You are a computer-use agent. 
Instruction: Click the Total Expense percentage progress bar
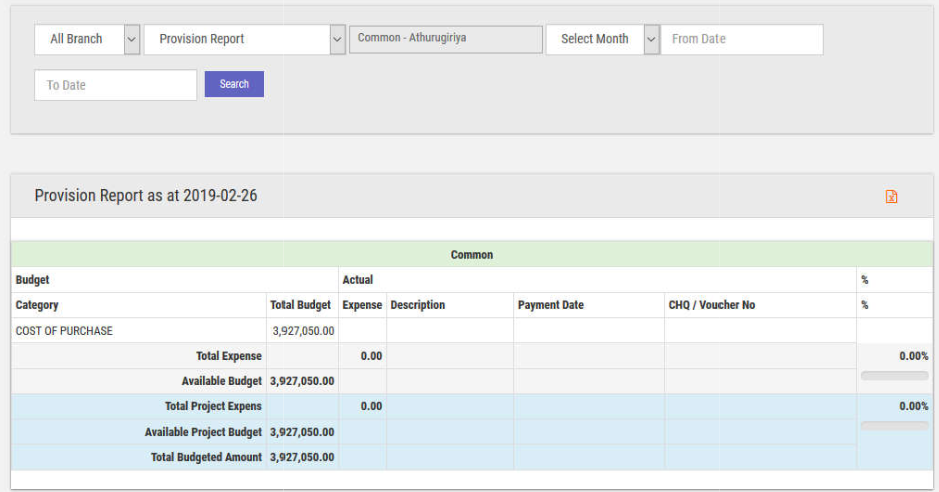click(x=894, y=376)
